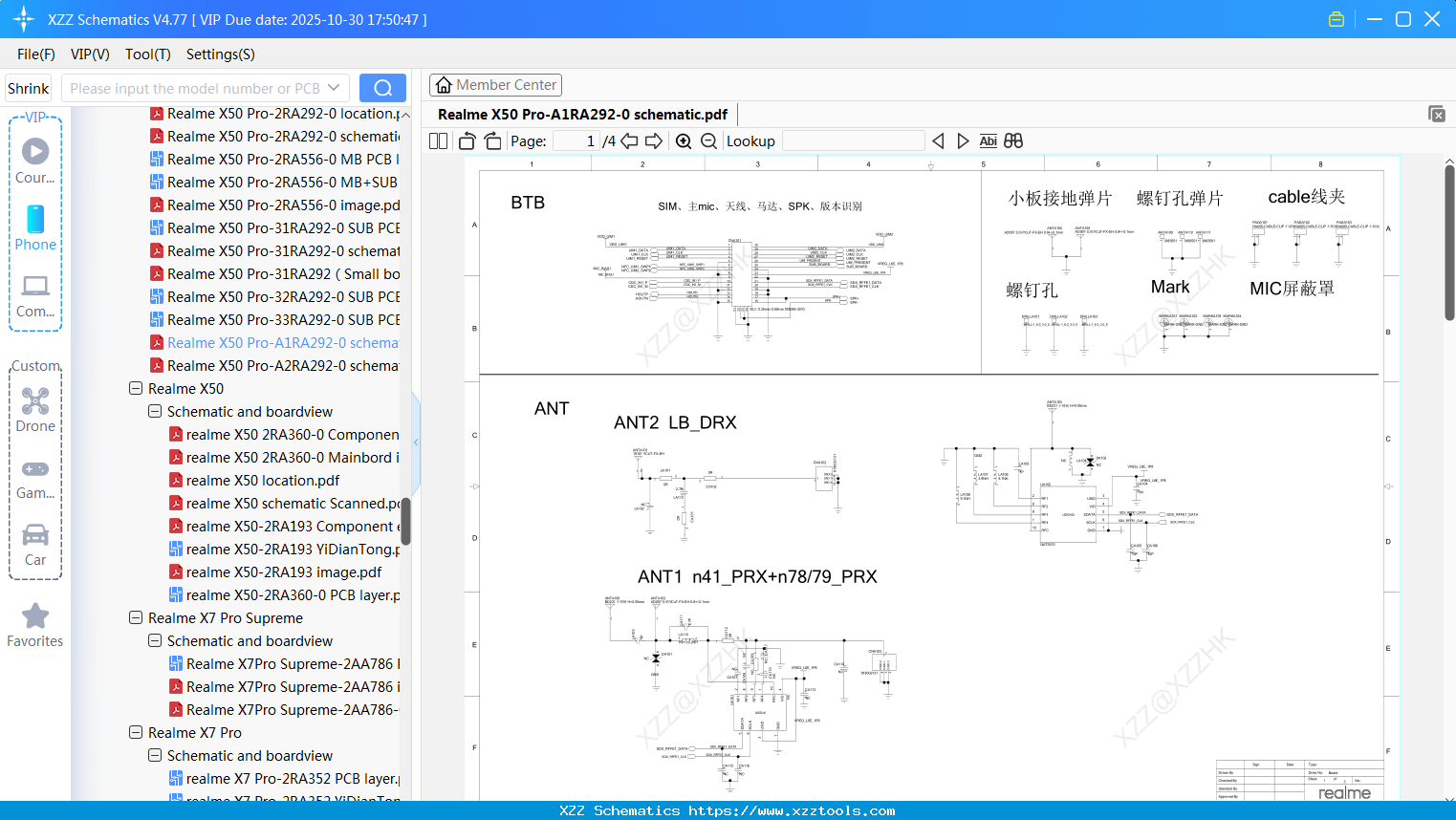Image resolution: width=1456 pixels, height=820 pixels.
Task: Open the model number dropdown arrow
Action: (x=334, y=88)
